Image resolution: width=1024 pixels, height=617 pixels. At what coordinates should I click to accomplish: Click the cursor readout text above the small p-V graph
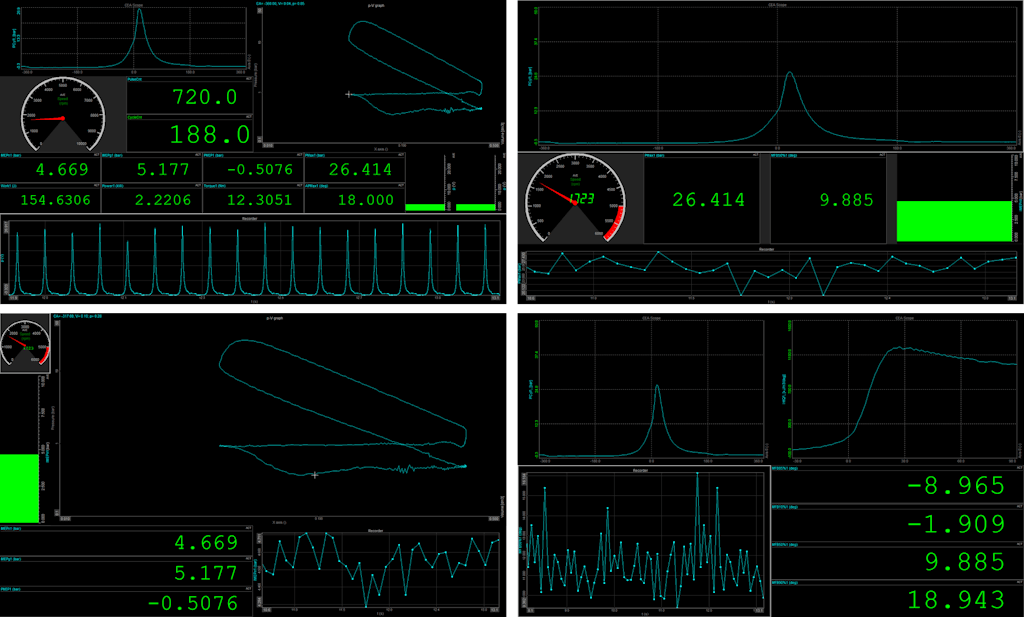280,3
